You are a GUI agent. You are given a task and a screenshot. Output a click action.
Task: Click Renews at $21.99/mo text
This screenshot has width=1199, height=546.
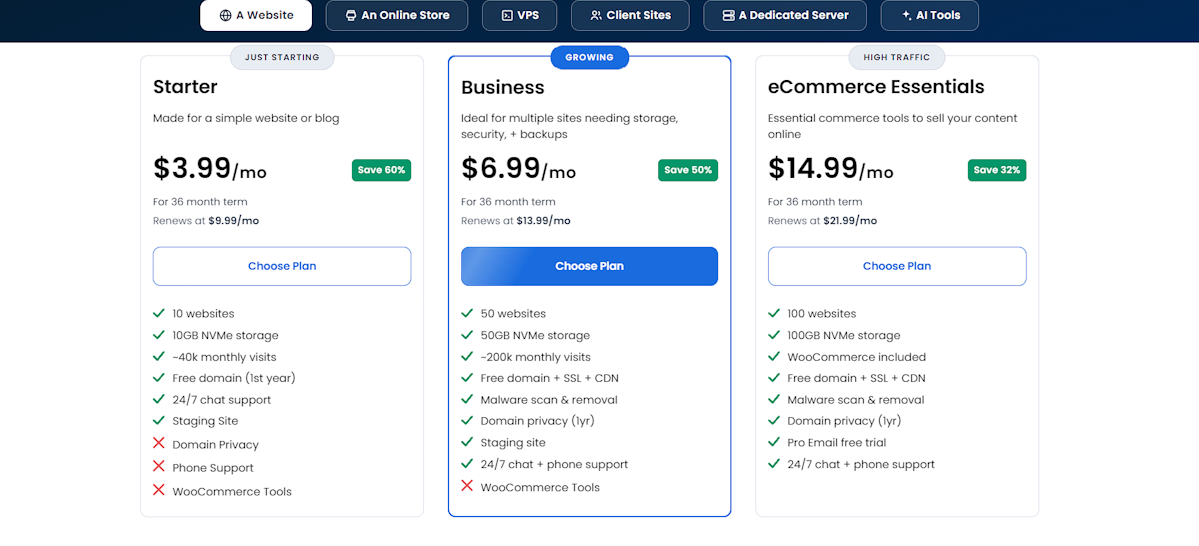pyautogui.click(x=823, y=221)
